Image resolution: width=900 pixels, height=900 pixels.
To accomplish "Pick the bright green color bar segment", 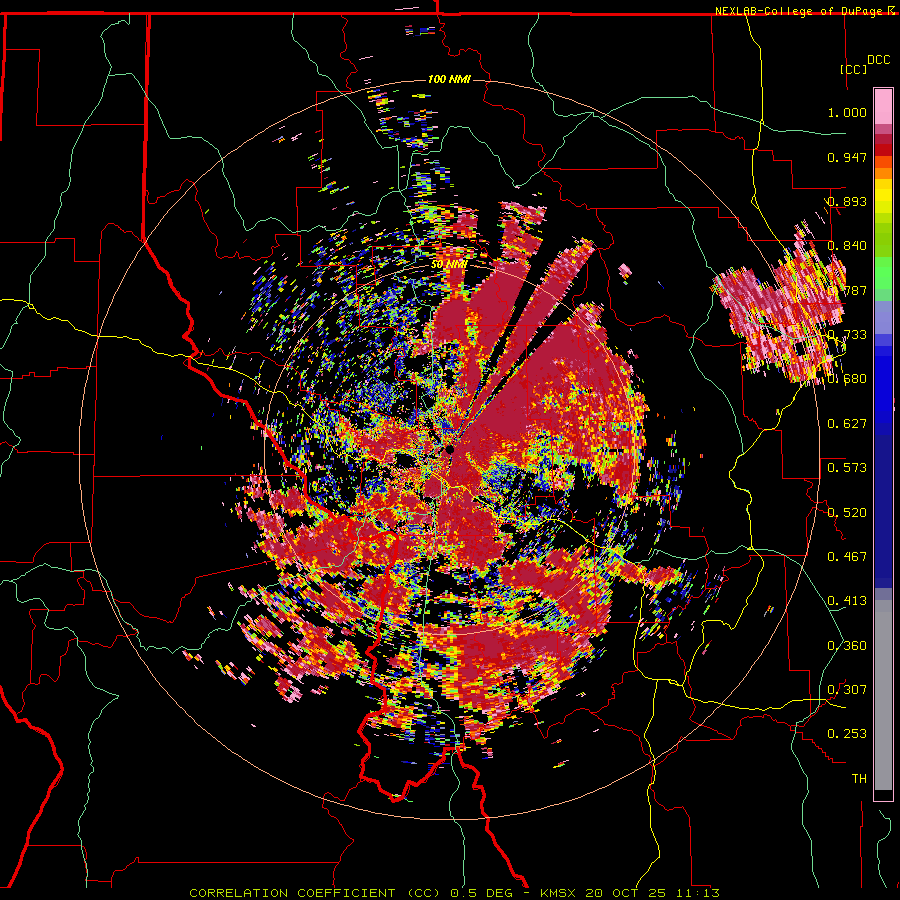I will coord(883,273).
